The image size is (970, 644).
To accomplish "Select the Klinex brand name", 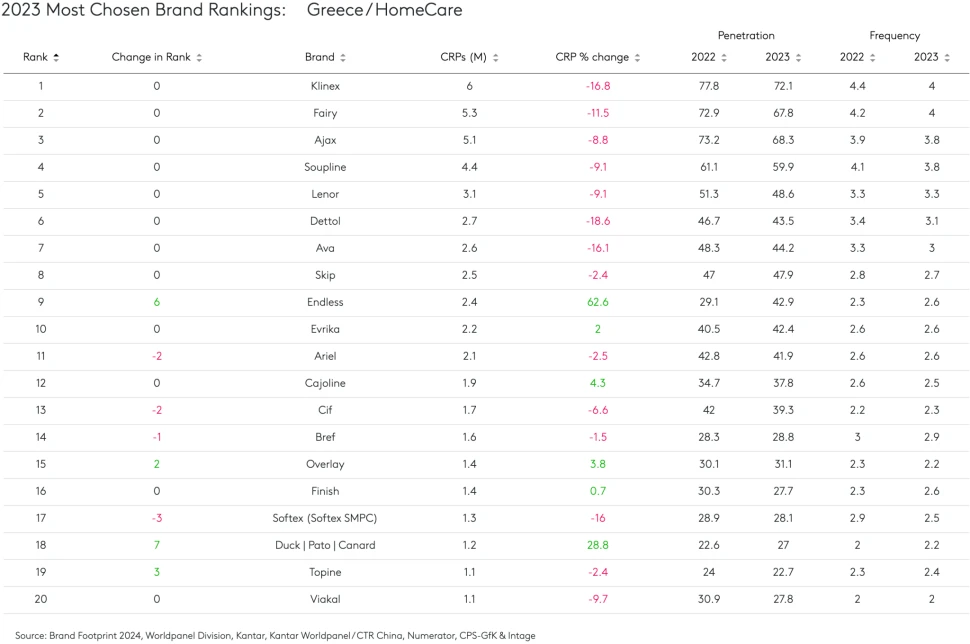I will click(325, 86).
